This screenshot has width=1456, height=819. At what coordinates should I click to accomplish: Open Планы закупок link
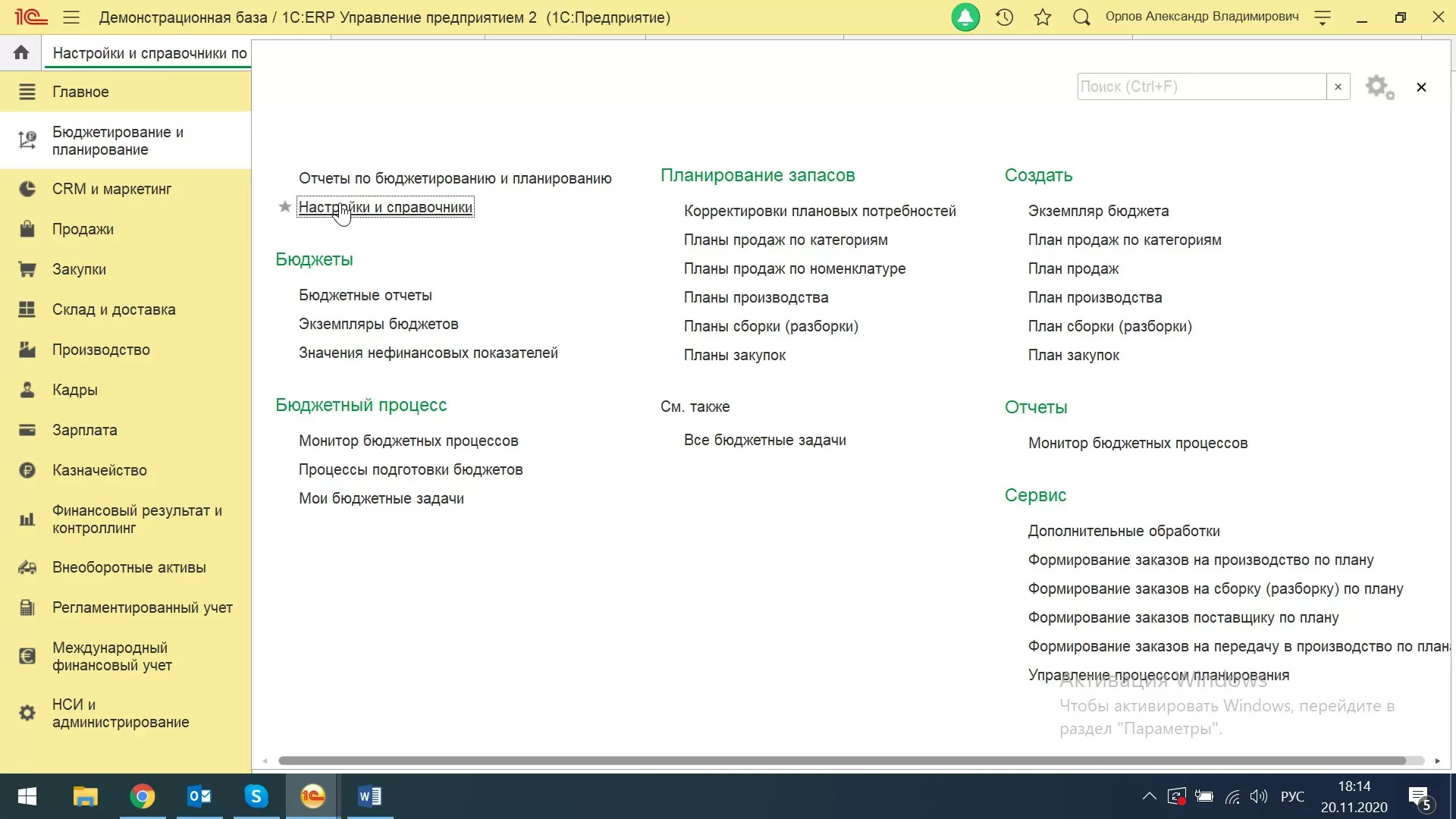[x=734, y=355]
